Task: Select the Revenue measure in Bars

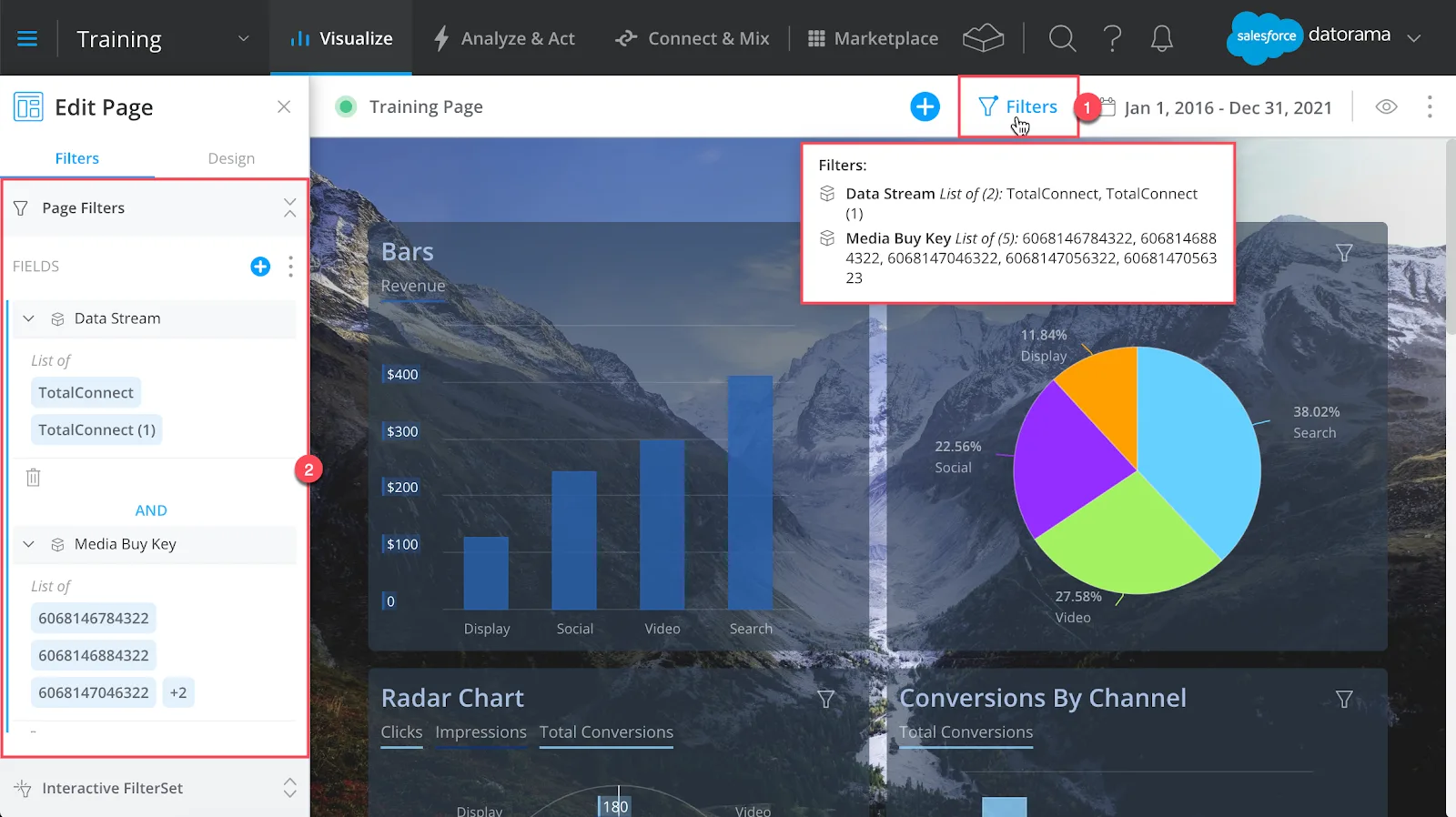Action: pos(413,286)
